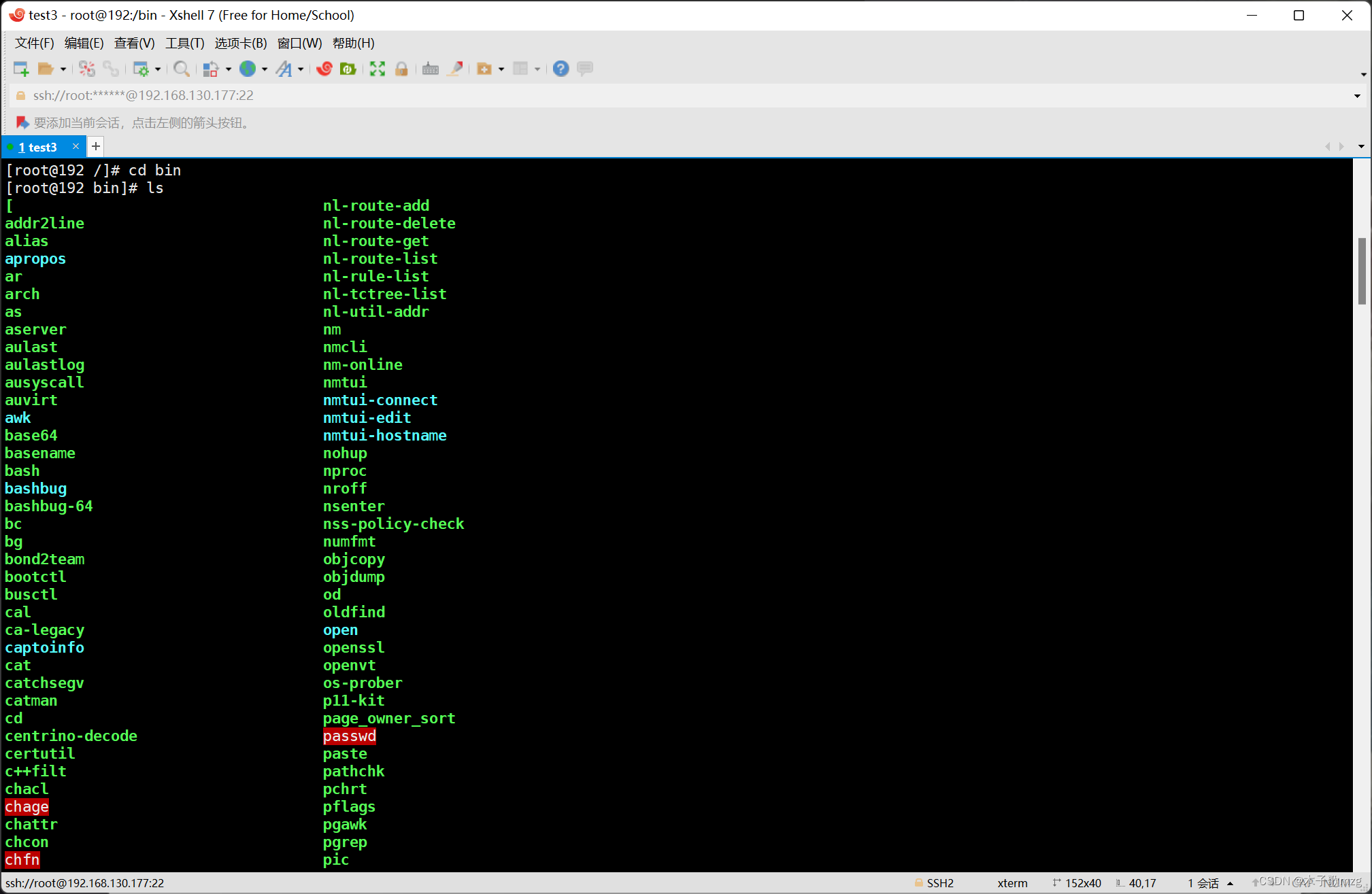This screenshot has width=1372, height=894.
Task: Click the 152x40 terminal size indicator
Action: (1077, 882)
